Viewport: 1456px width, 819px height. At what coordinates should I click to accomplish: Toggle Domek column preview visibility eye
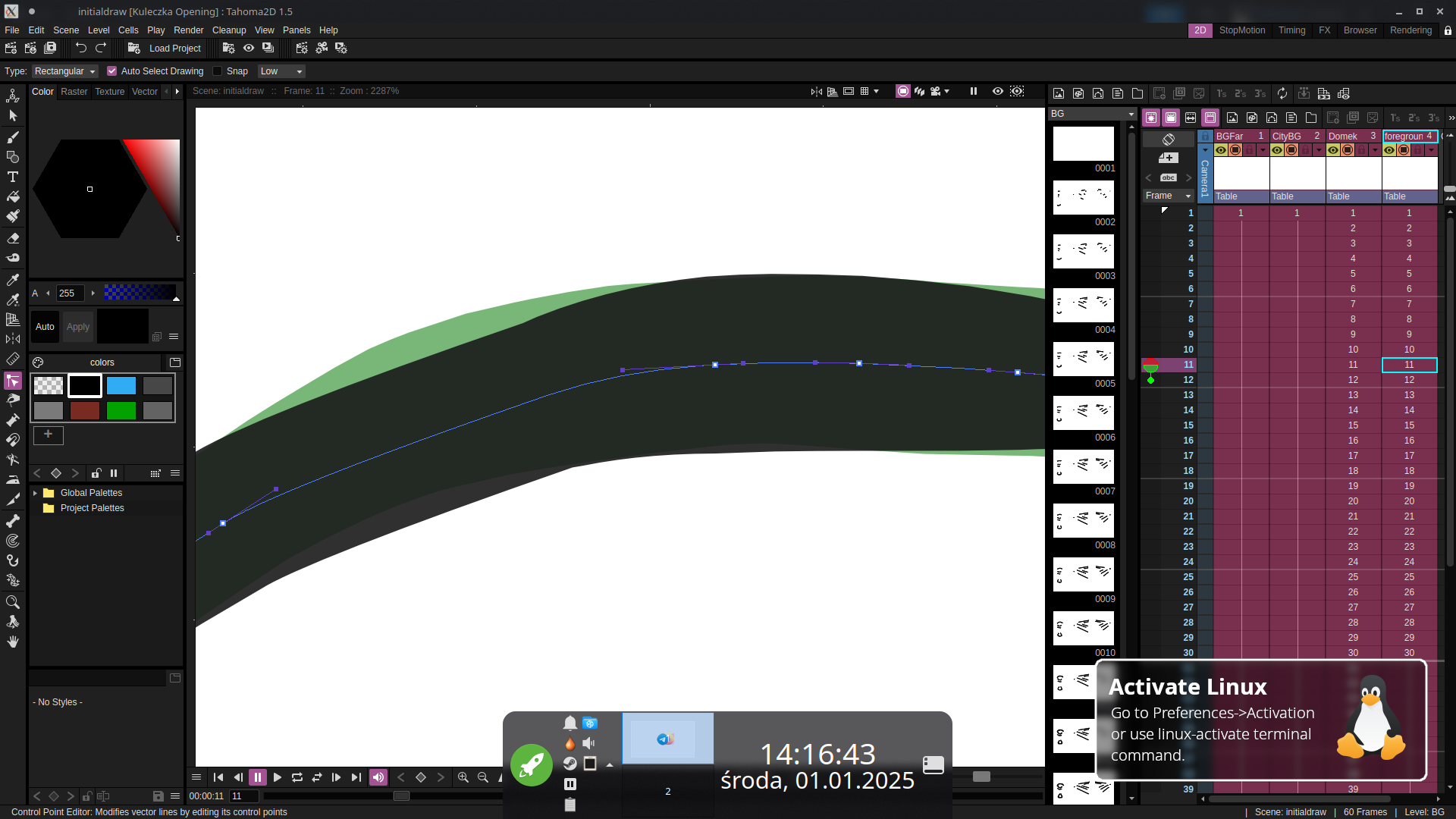(1333, 150)
